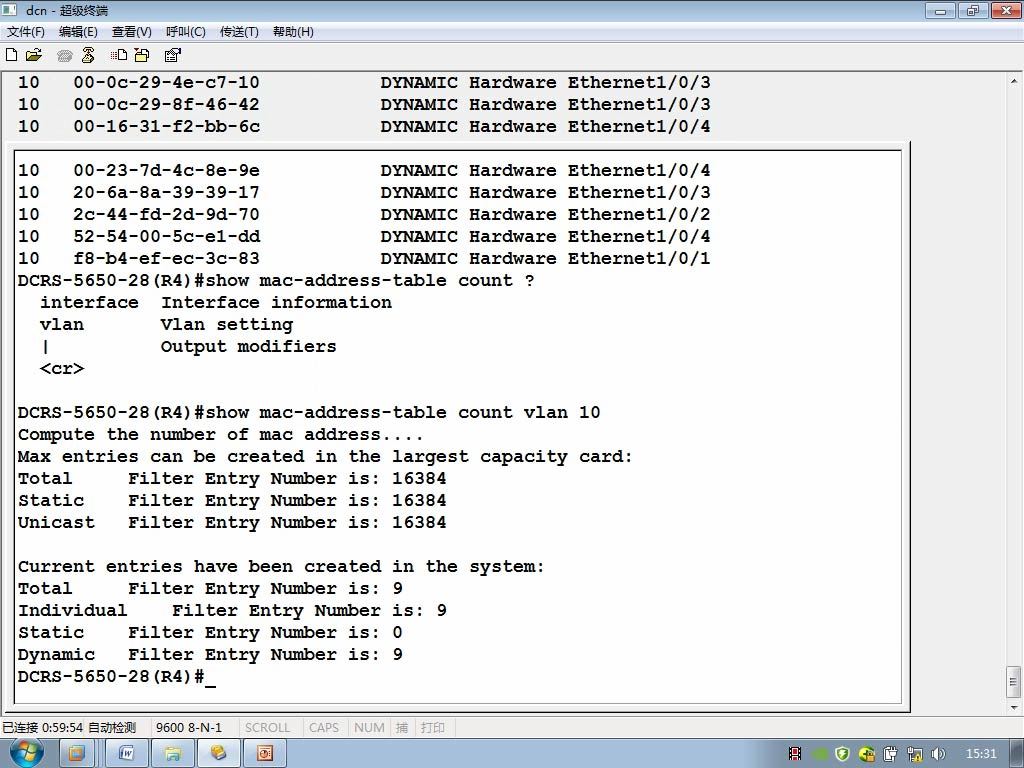Open the 文件(F) menu

[x=25, y=31]
